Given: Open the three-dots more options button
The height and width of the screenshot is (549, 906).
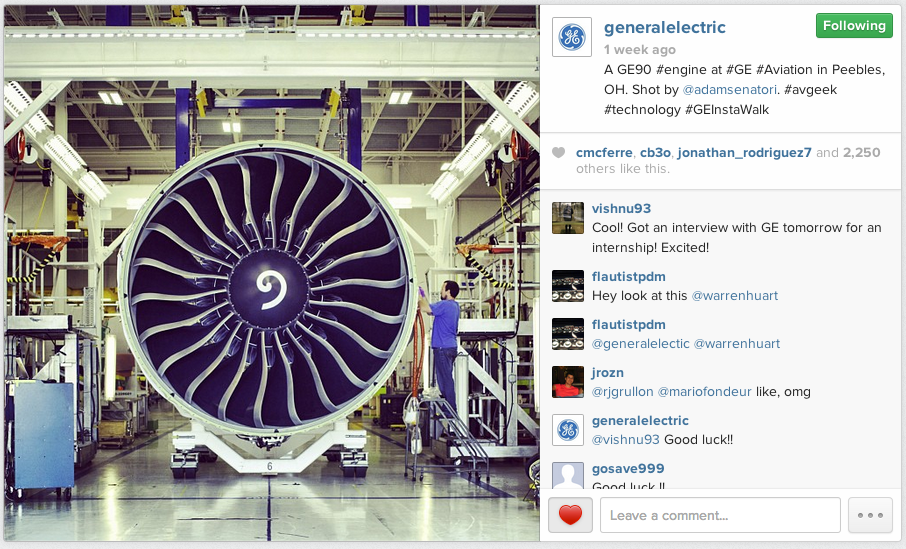Looking at the screenshot, I should (870, 515).
